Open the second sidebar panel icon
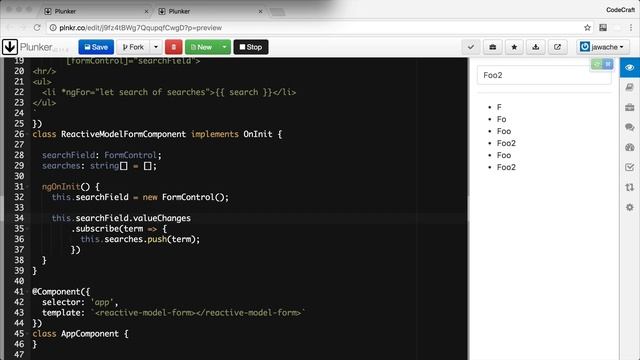This screenshot has height=360, width=640. (629, 87)
